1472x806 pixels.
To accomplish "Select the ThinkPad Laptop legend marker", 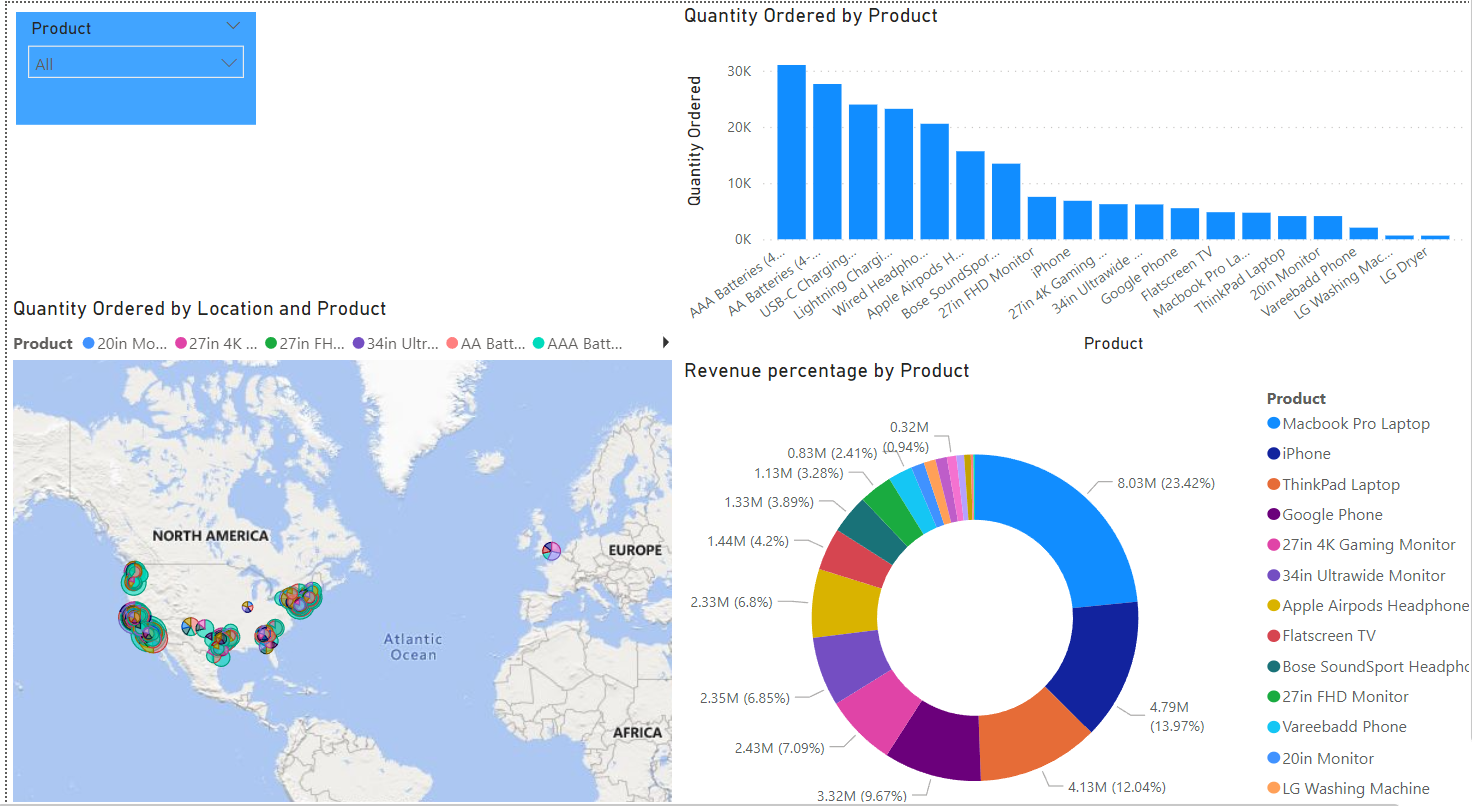I will coord(1274,484).
